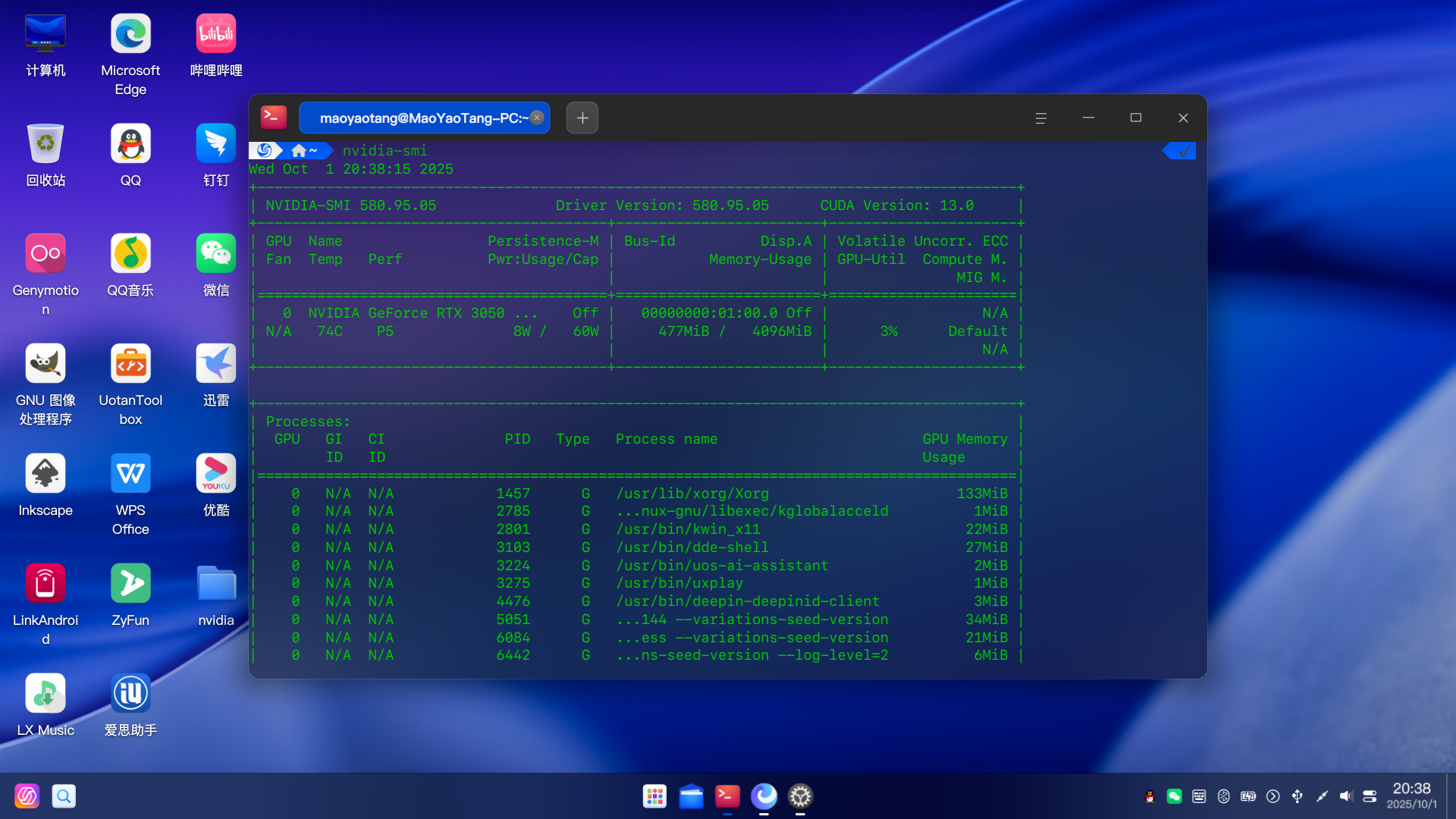Image resolution: width=1456 pixels, height=819 pixels.
Task: Click memory usage '477MiB / 4096MiB'
Action: [735, 331]
